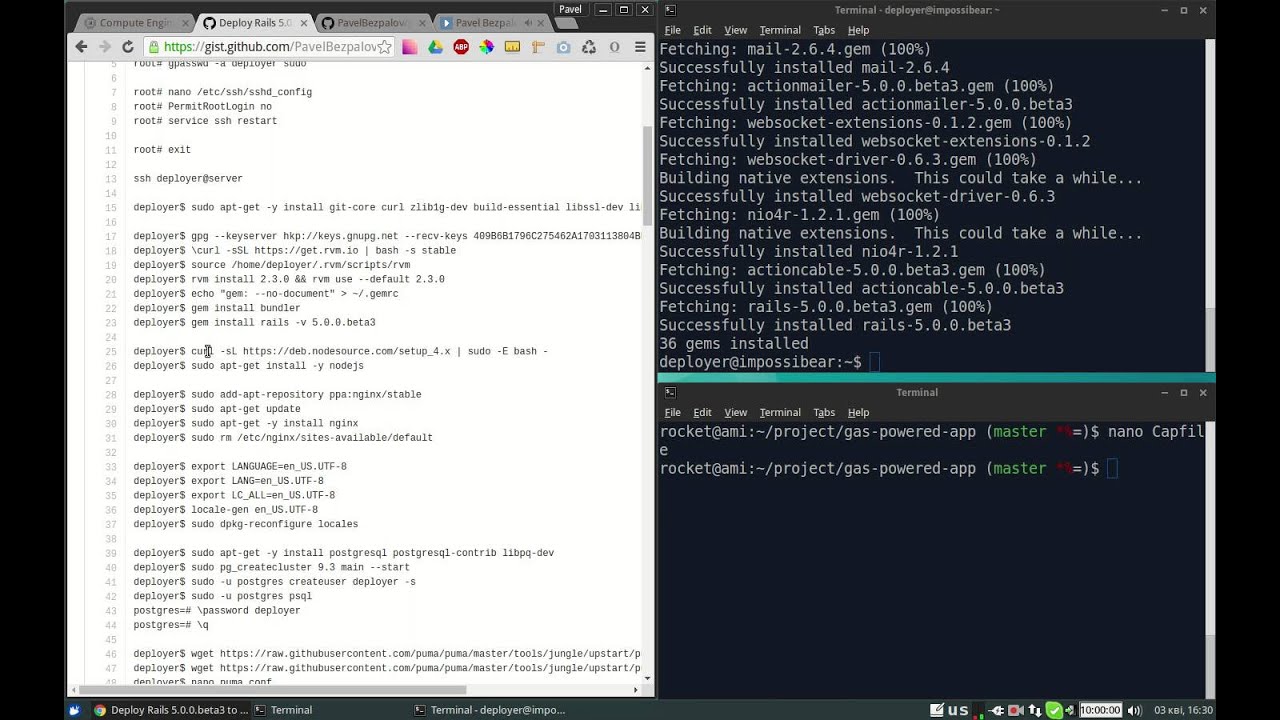Click the green HTTPS padlock

coord(153,47)
